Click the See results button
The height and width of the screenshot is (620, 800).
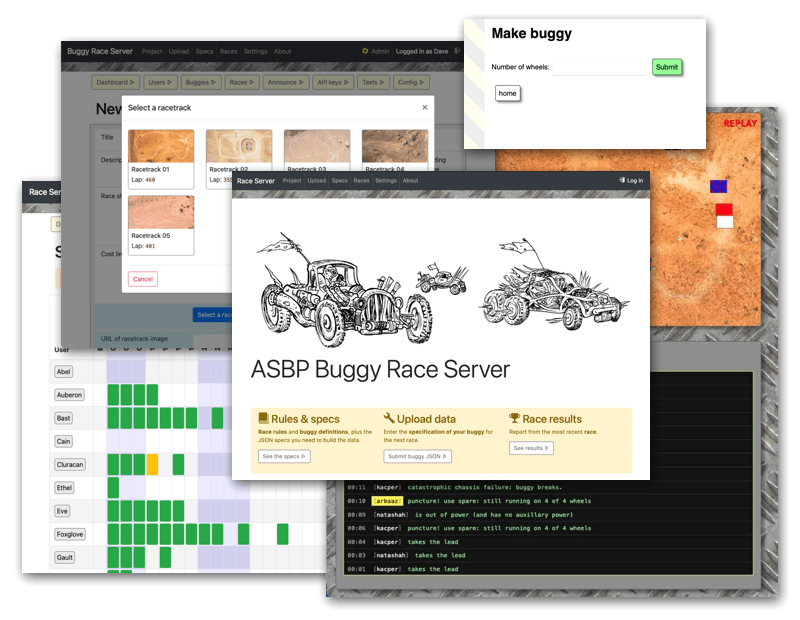coord(530,449)
